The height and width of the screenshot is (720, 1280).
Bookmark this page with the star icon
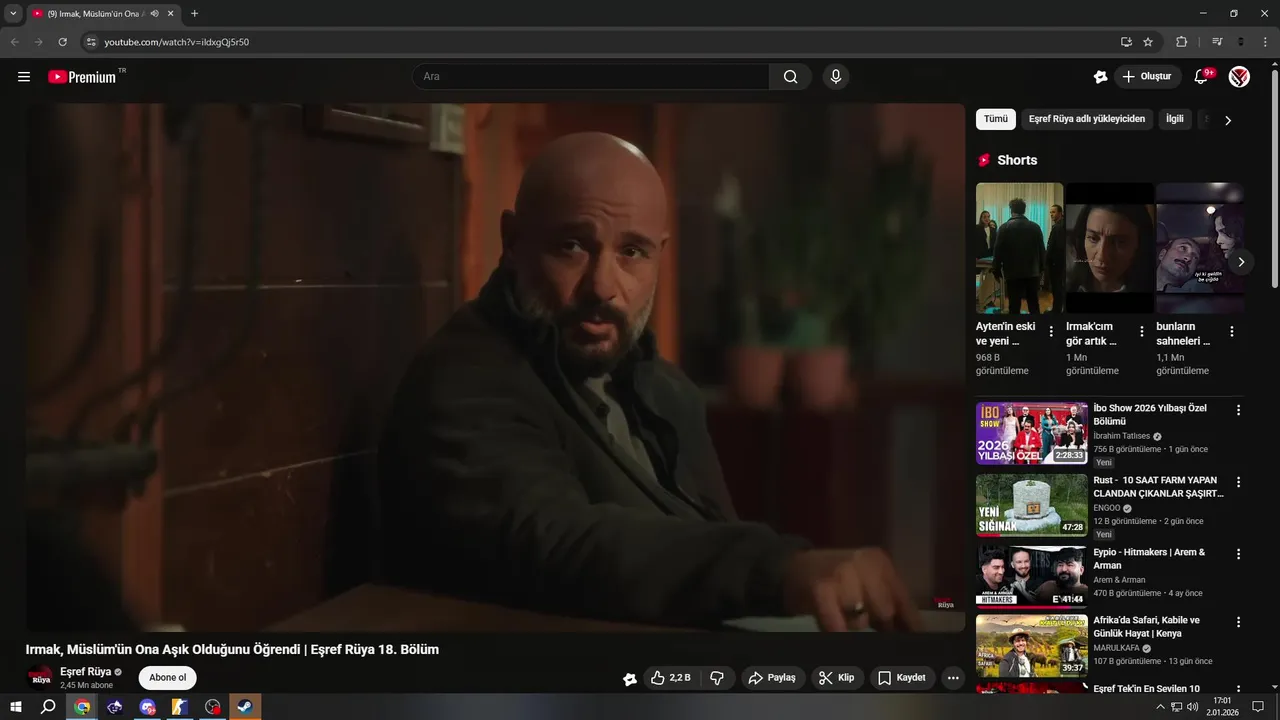click(1148, 42)
